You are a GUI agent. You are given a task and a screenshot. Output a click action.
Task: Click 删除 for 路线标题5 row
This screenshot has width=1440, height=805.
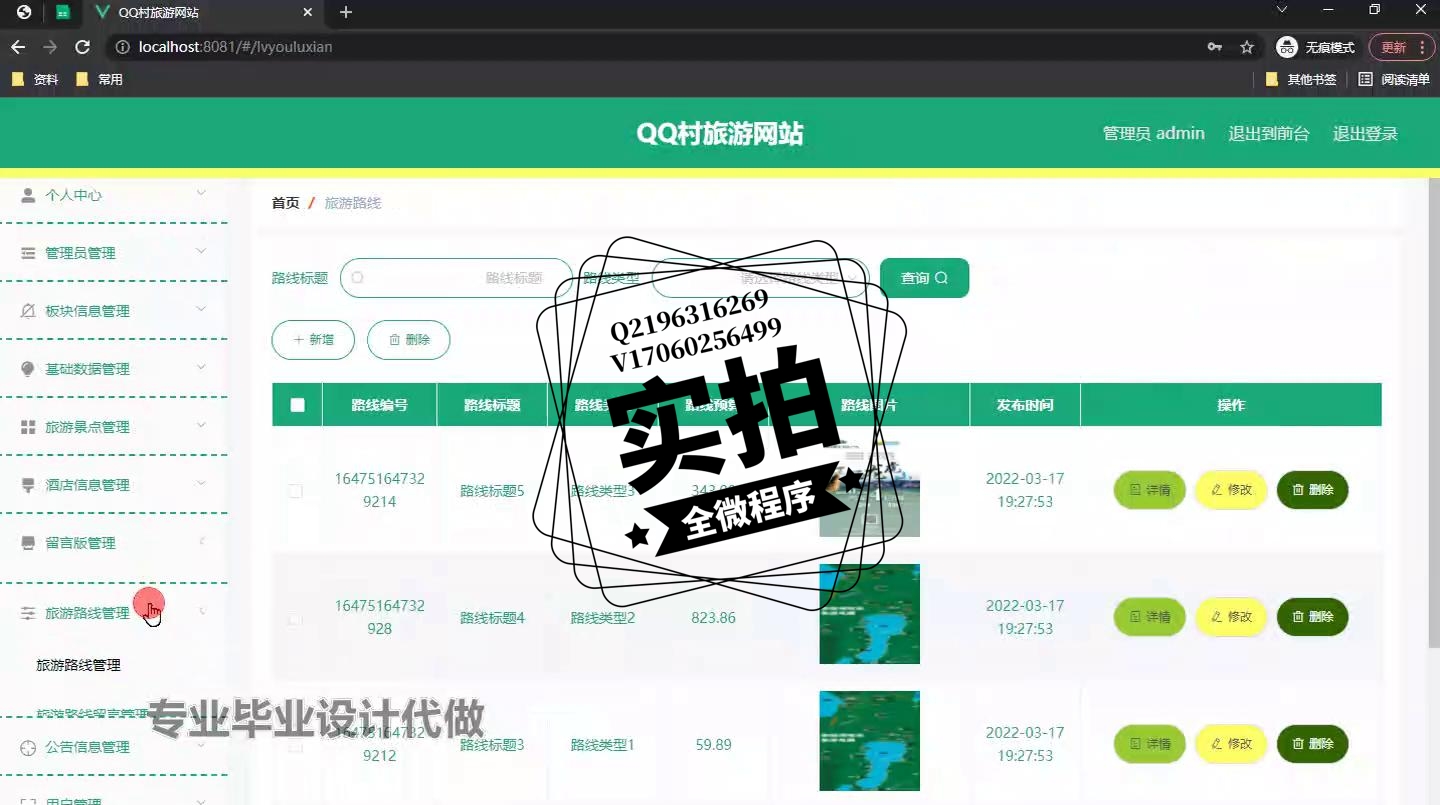[x=1312, y=490]
